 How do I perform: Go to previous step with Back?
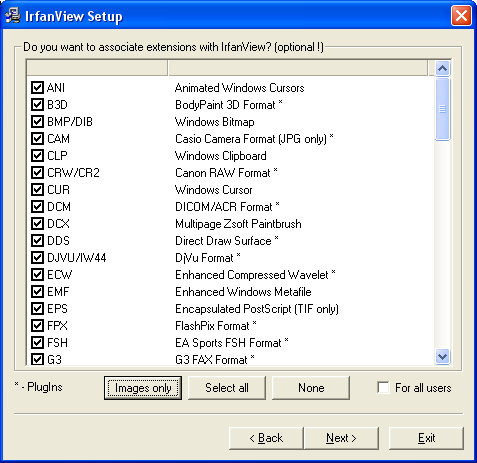click(x=266, y=438)
